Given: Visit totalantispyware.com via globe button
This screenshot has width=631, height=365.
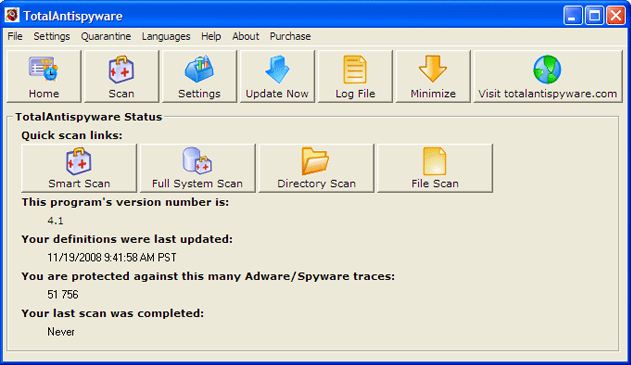Looking at the screenshot, I should click(548, 76).
